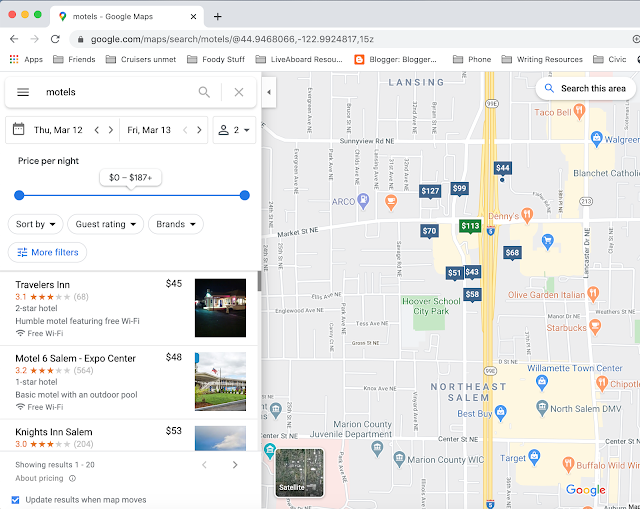Click the About pricing info icon
Image resolution: width=640 pixels, height=509 pixels.
pyautogui.click(x=72, y=478)
